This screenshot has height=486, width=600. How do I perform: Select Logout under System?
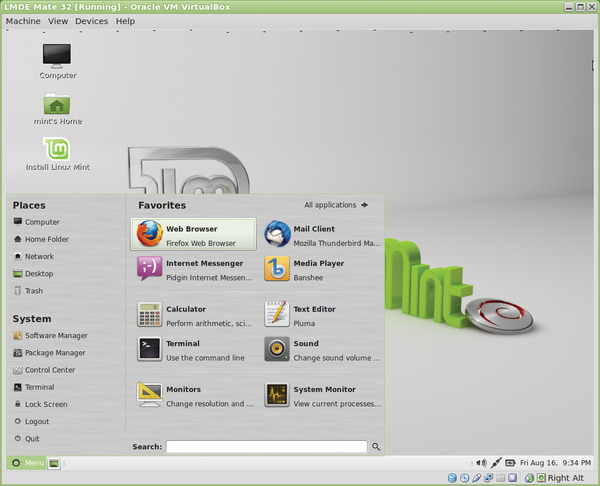click(32, 422)
